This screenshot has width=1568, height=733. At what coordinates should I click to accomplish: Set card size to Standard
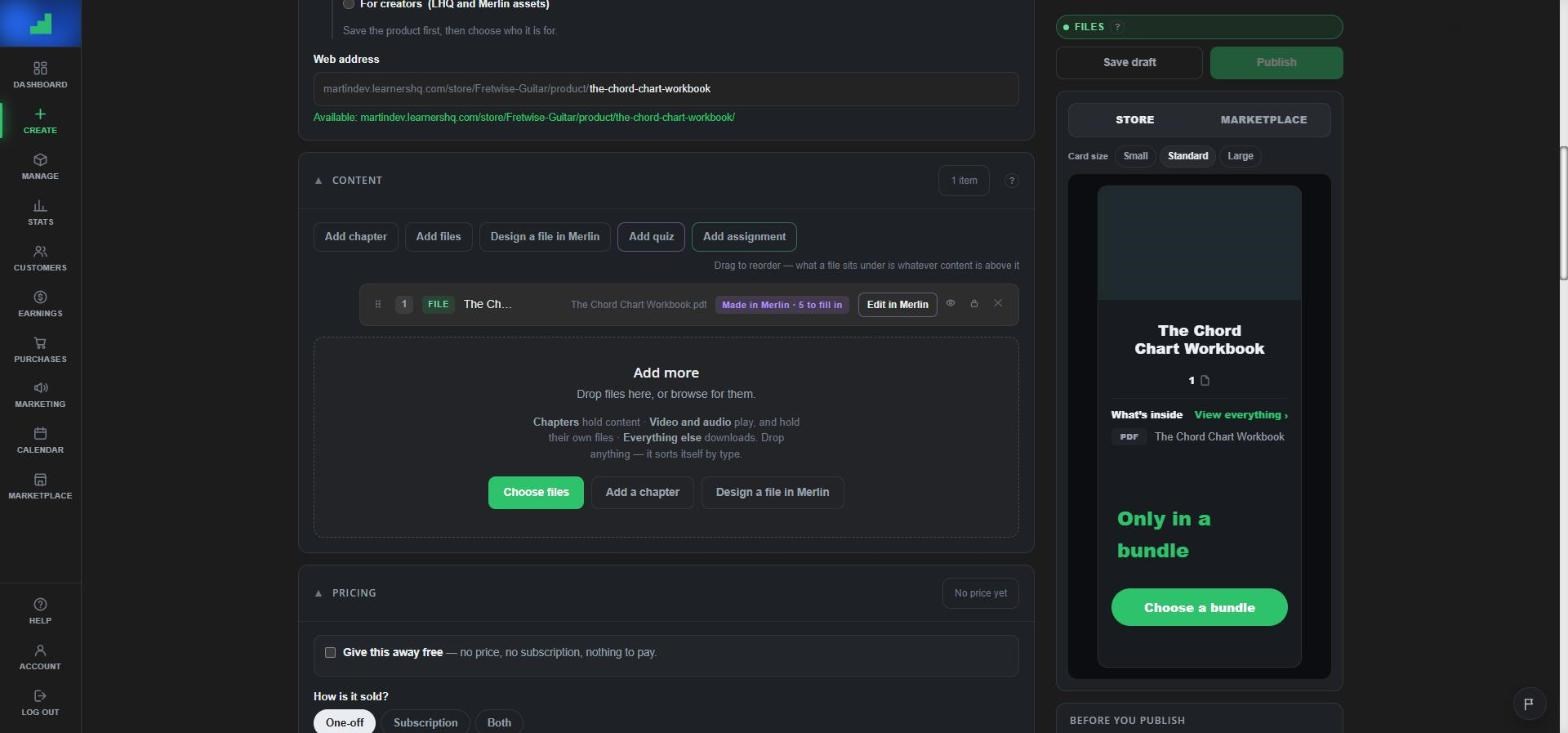(x=1187, y=156)
